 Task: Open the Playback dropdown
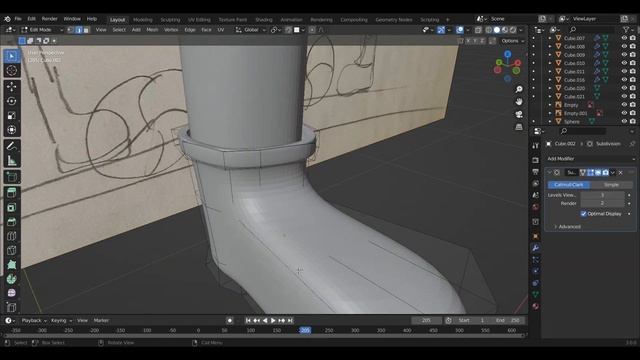34,320
